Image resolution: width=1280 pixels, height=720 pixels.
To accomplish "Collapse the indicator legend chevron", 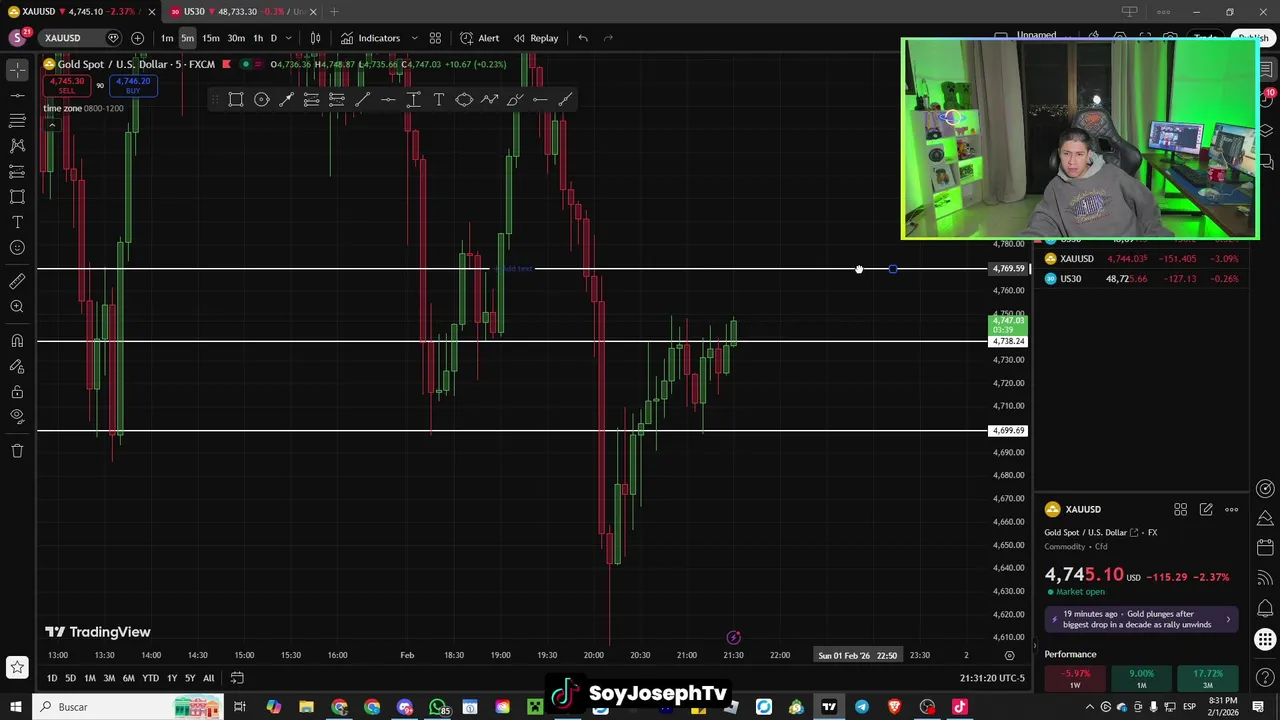I will click(x=52, y=124).
